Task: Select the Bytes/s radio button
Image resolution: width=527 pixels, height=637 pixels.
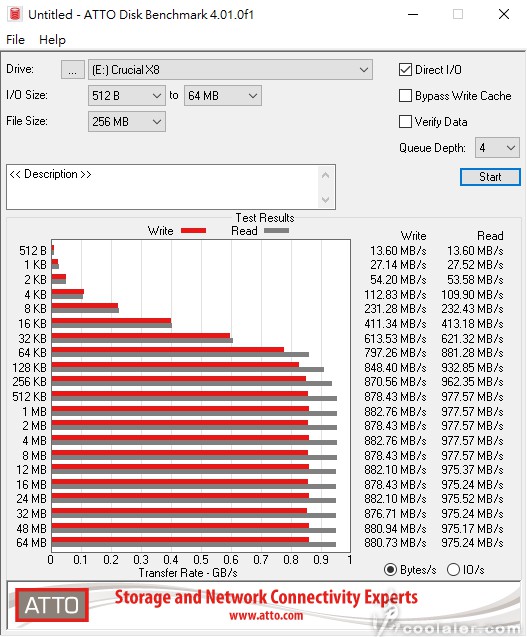Action: coord(390,570)
